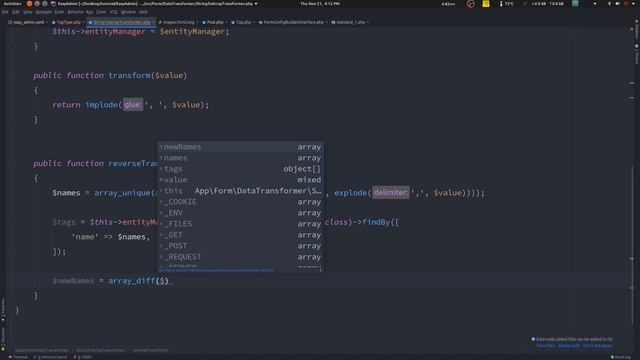
Task: Click the delimiter: parameter hint
Action: [390, 193]
